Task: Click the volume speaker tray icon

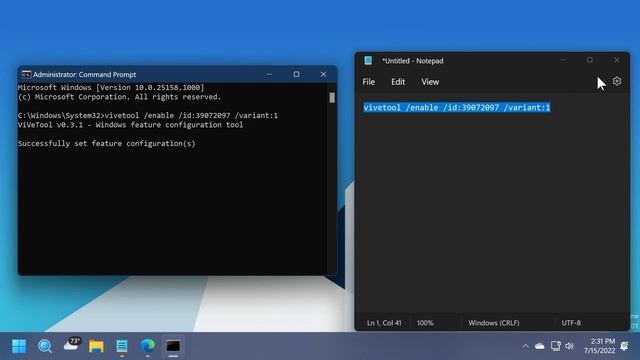Action: (x=569, y=346)
